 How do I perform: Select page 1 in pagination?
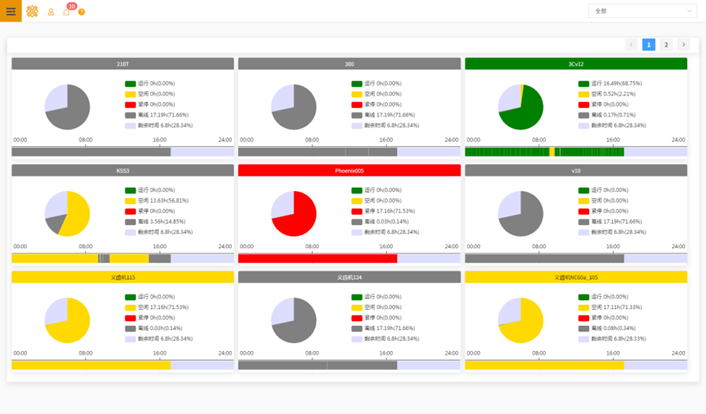649,45
